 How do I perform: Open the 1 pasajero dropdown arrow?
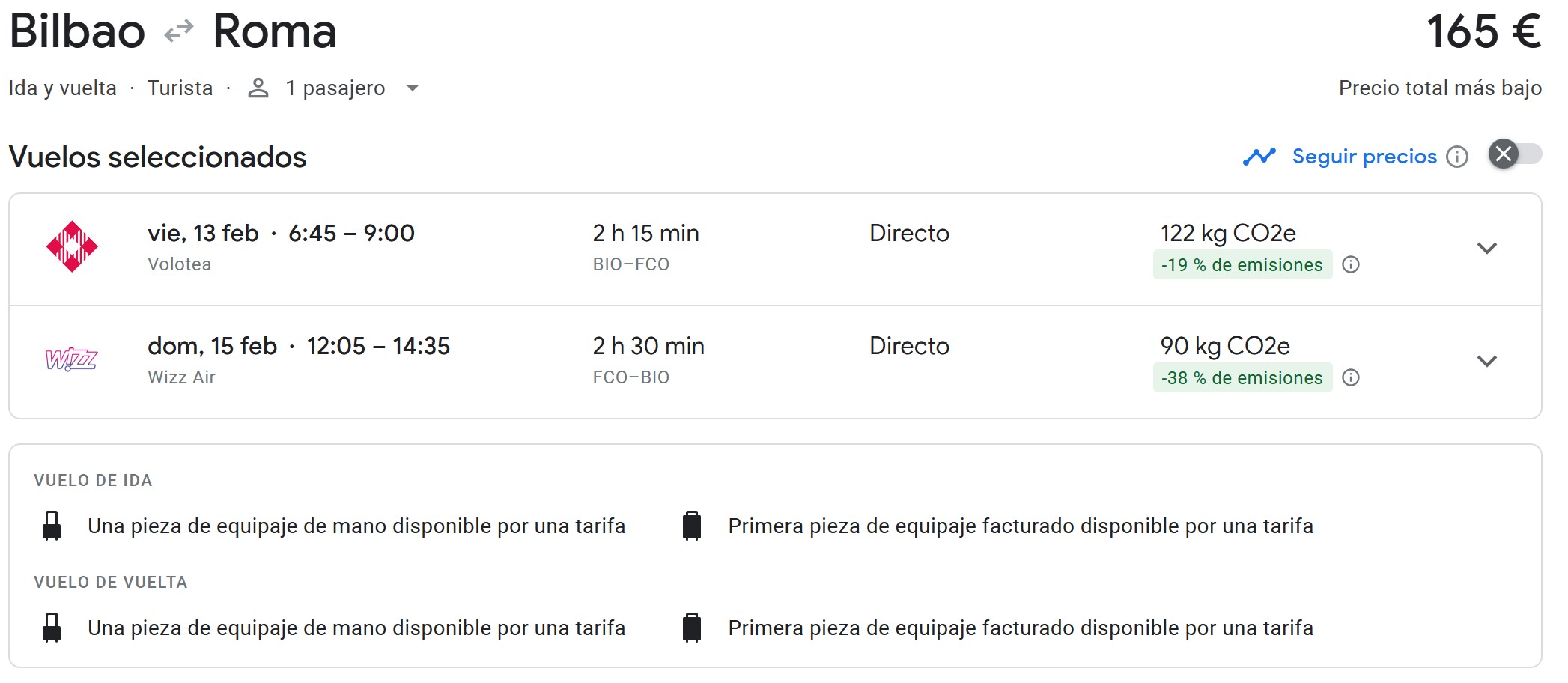pyautogui.click(x=412, y=88)
